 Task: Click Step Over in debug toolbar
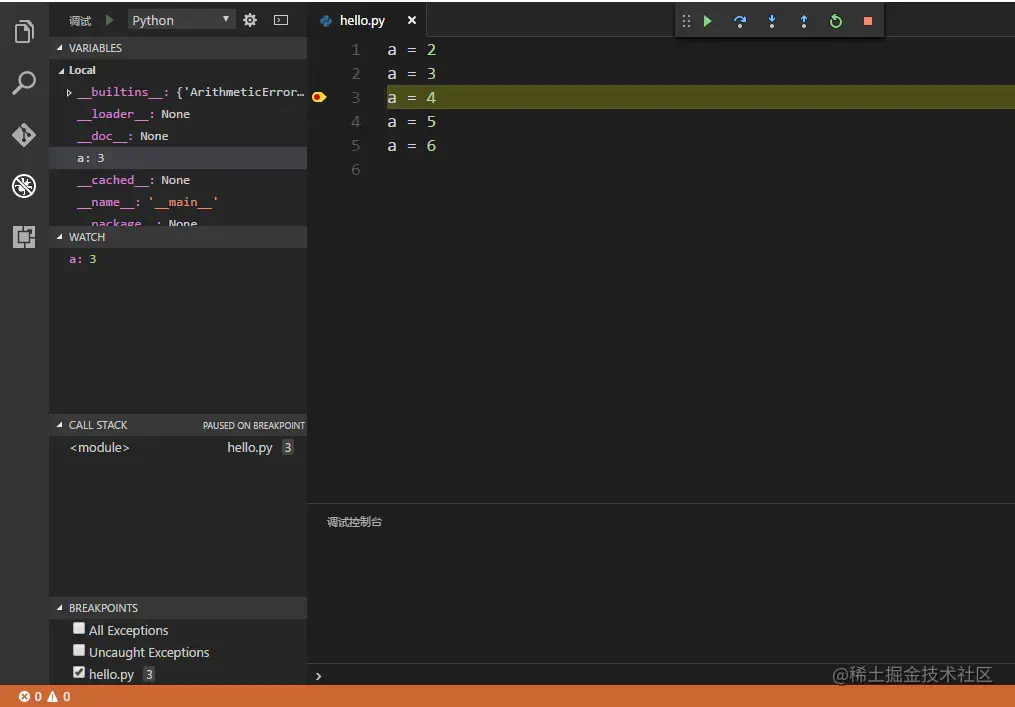point(740,21)
